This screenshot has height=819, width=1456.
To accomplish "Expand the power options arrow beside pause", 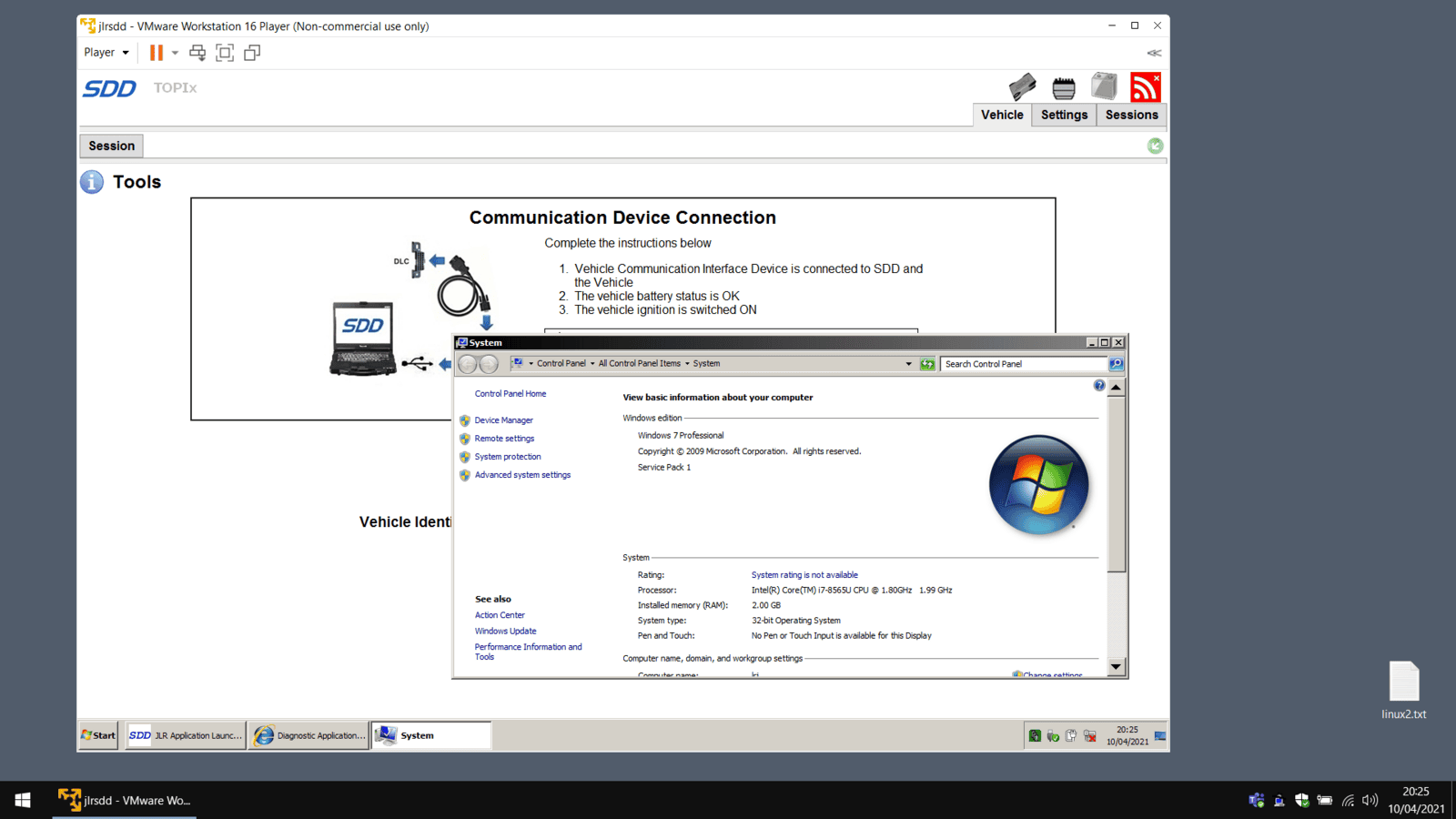I will 175,53.
